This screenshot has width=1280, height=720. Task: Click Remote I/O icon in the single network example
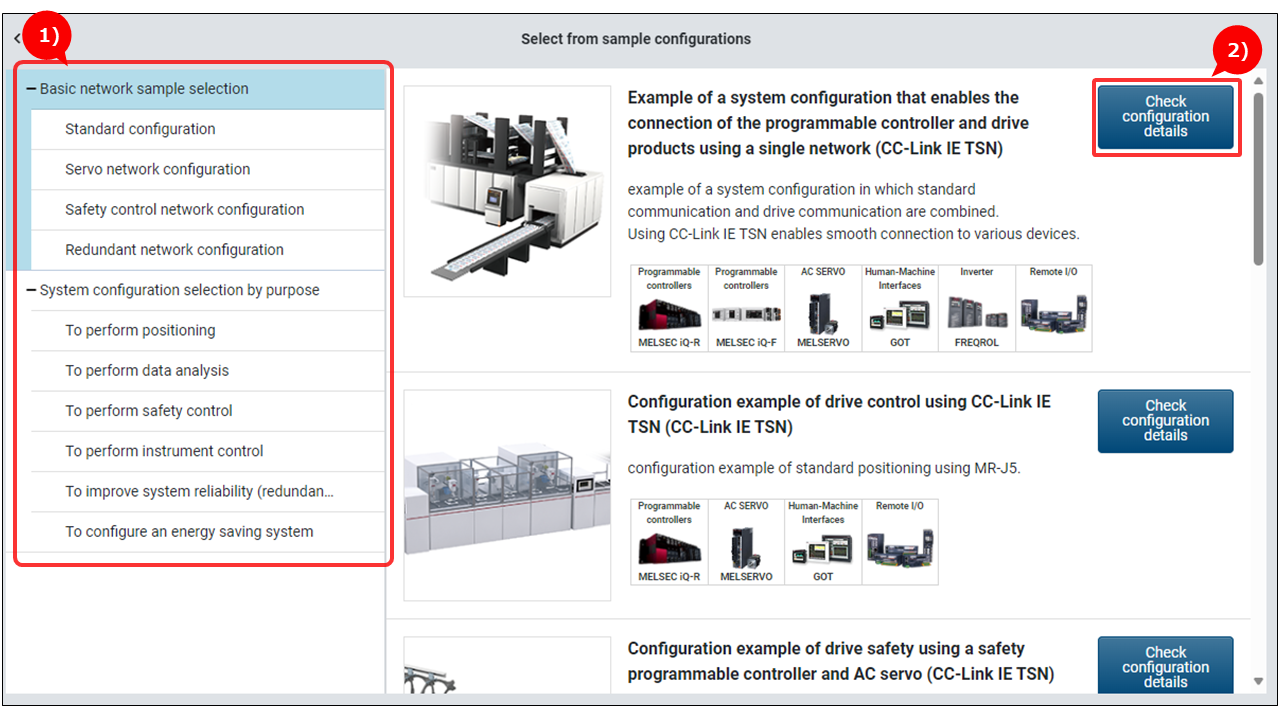click(x=1054, y=308)
